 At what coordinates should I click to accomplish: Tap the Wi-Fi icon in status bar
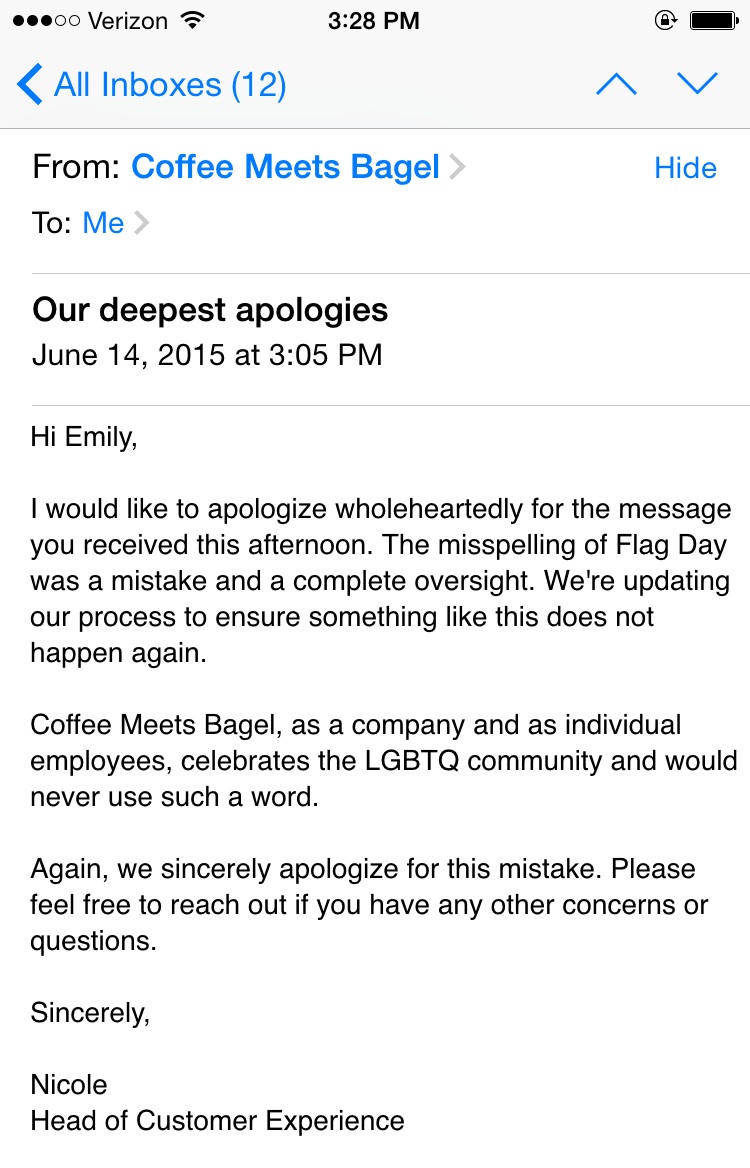pos(190,21)
